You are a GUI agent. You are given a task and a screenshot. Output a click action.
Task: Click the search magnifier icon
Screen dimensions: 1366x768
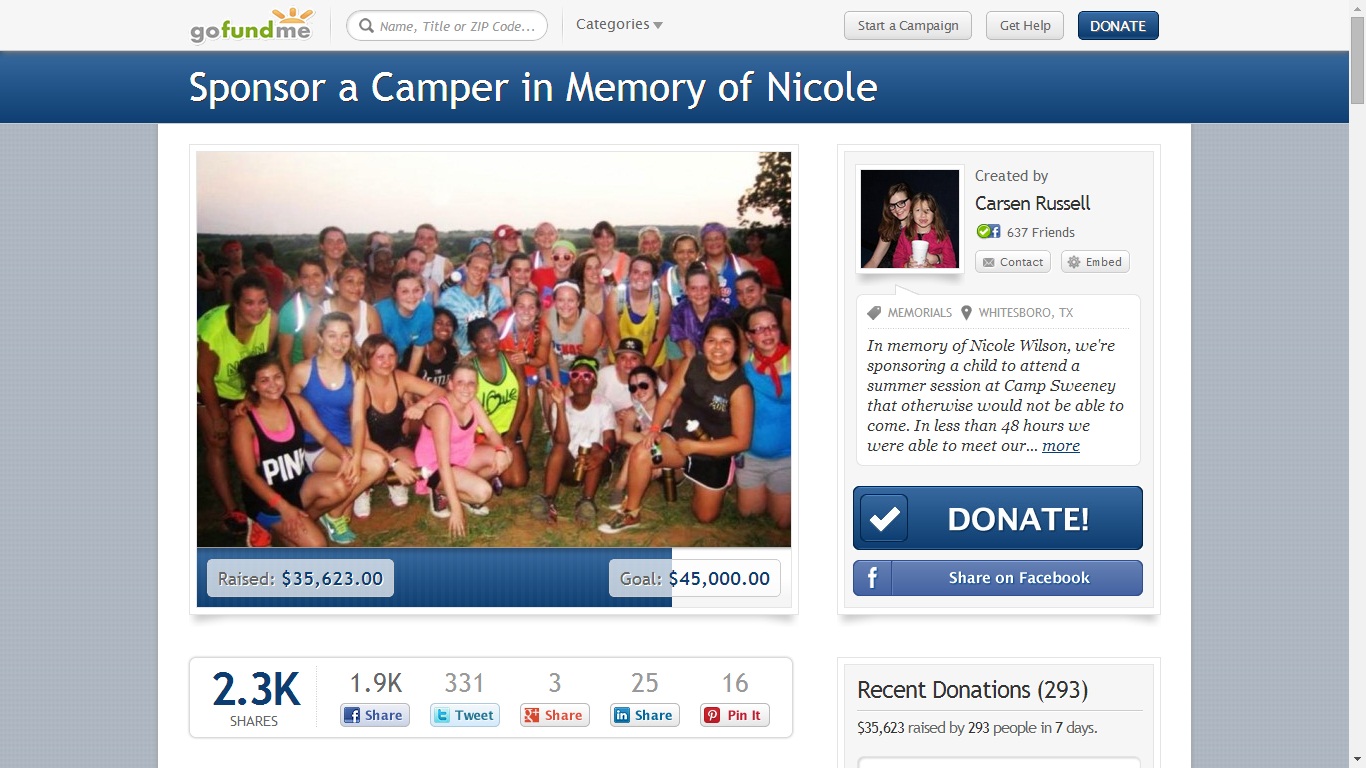[366, 26]
